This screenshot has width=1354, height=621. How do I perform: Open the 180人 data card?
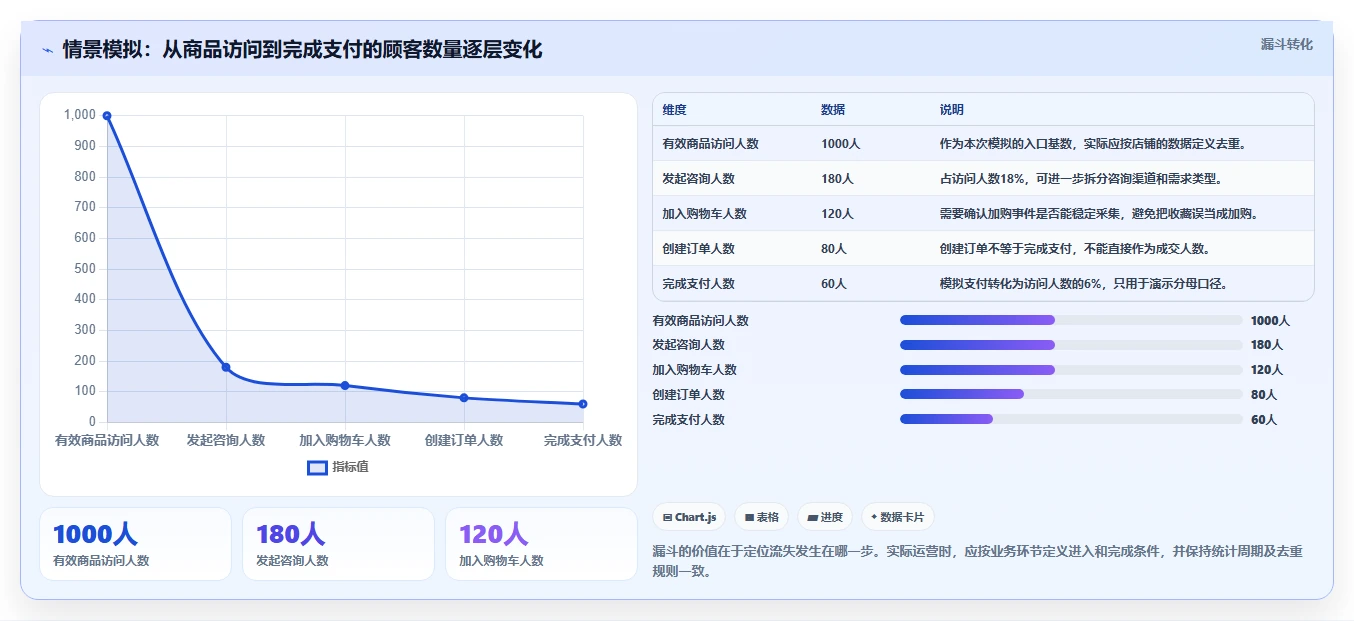pos(338,544)
